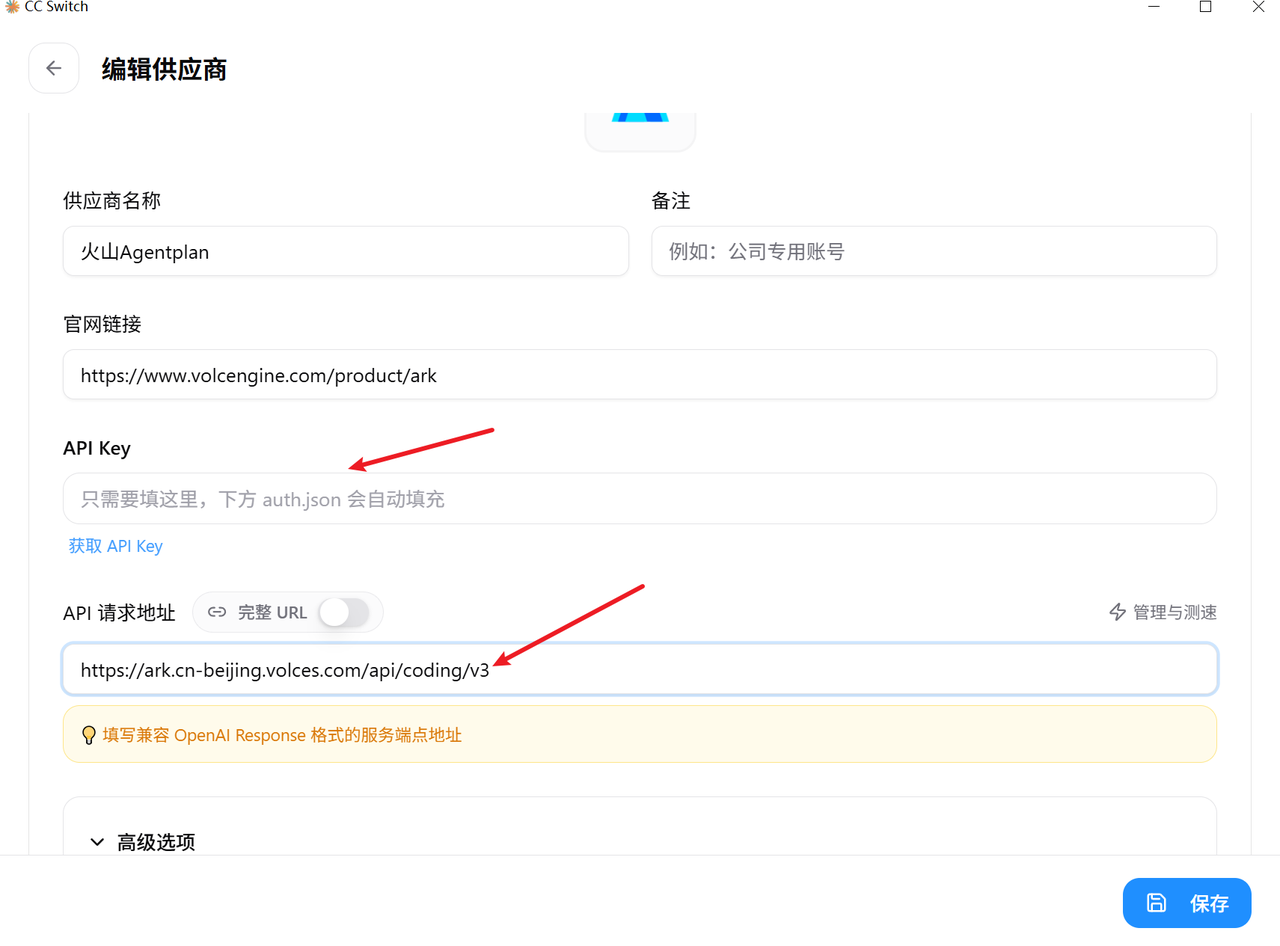Click the lightbulb hint icon
Image resolution: width=1280 pixels, height=946 pixels.
[88, 735]
